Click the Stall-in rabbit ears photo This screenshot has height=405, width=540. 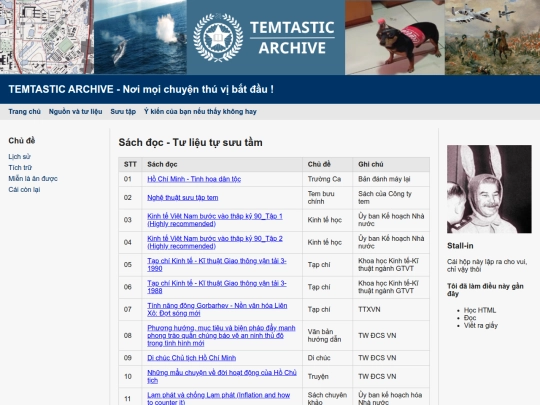(x=489, y=189)
